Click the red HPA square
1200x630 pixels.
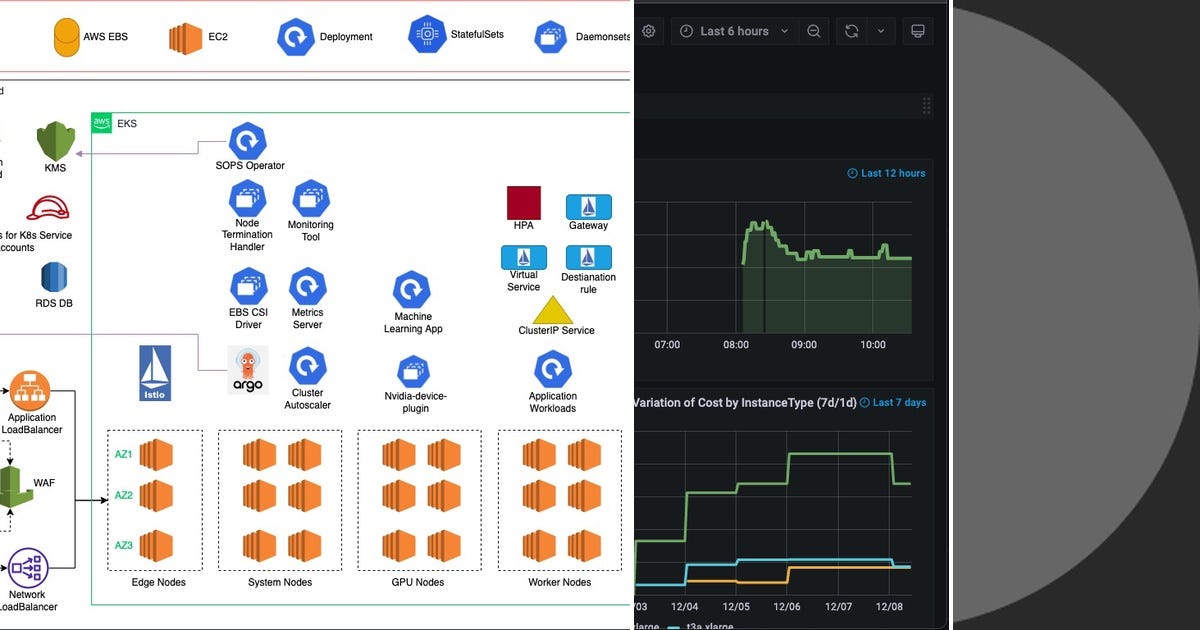524,203
